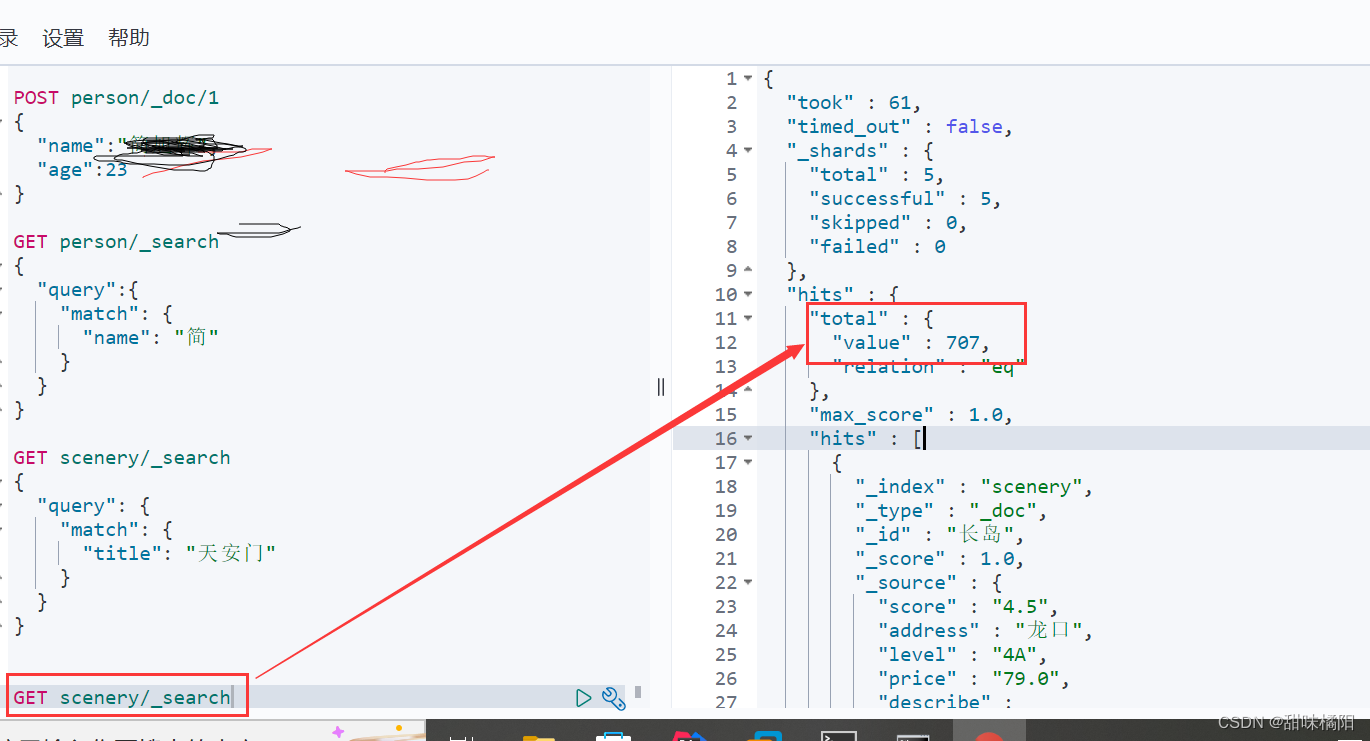
Task: Click the "_source" key at line 22
Action: [906, 583]
